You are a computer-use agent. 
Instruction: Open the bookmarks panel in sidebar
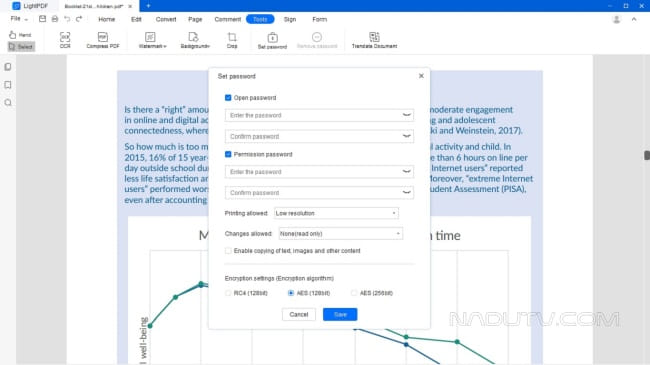(8, 85)
